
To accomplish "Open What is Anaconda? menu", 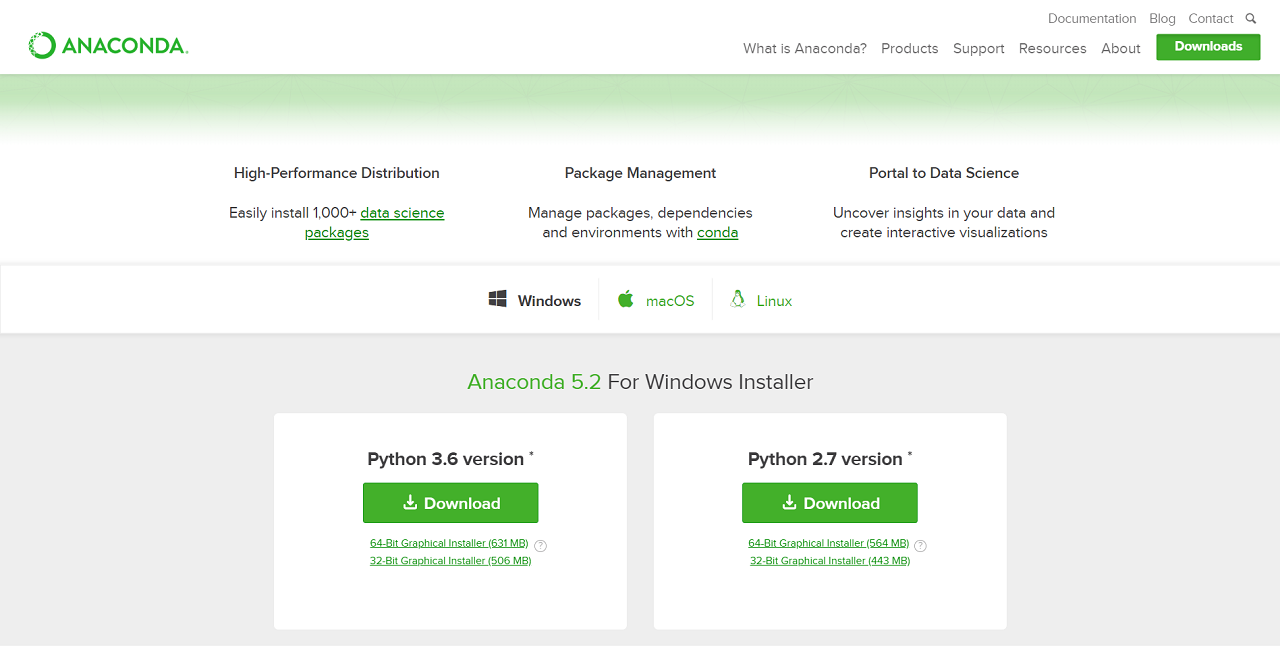I will click(x=805, y=48).
